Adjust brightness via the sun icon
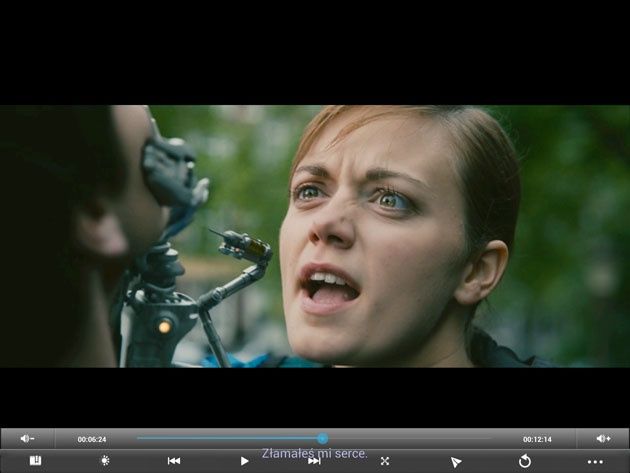Viewport: 630px width, 473px height. tap(105, 461)
